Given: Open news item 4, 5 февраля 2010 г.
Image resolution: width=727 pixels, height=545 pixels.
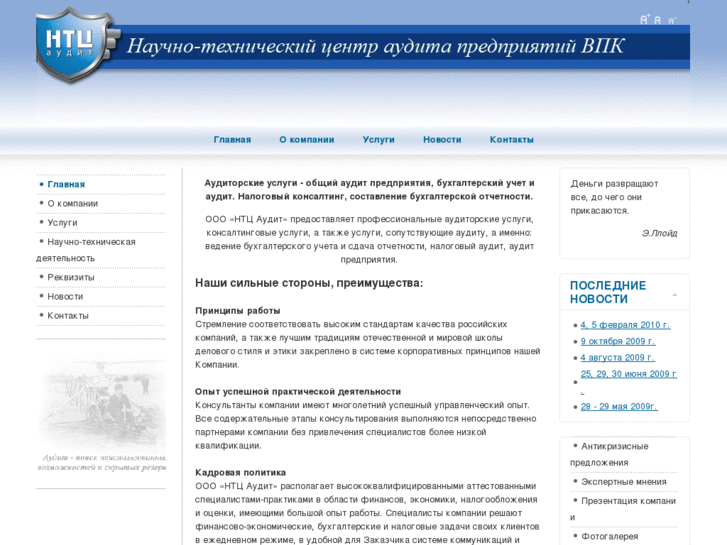Looking at the screenshot, I should [625, 325].
